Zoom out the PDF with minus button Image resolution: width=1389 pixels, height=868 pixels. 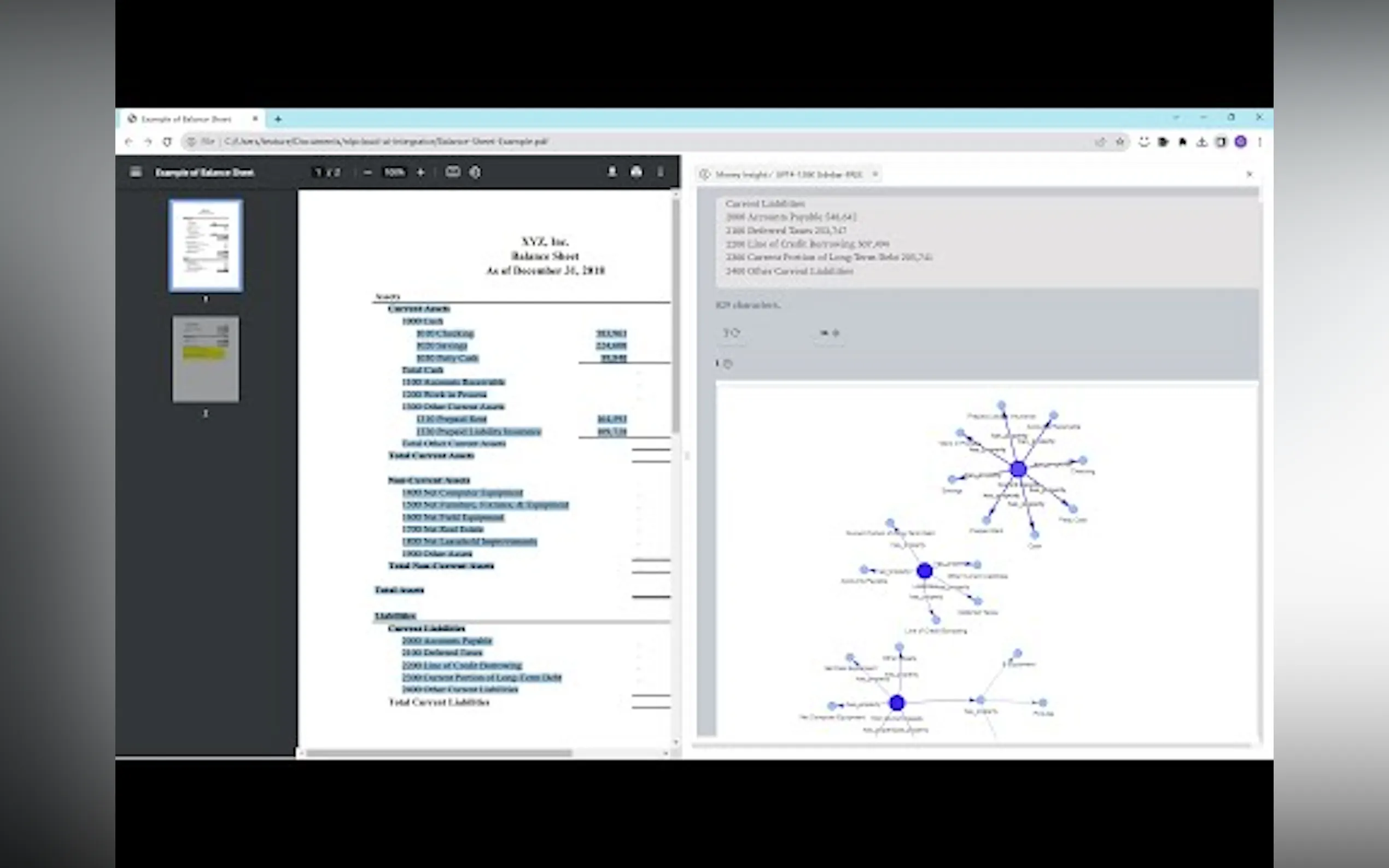point(368,172)
